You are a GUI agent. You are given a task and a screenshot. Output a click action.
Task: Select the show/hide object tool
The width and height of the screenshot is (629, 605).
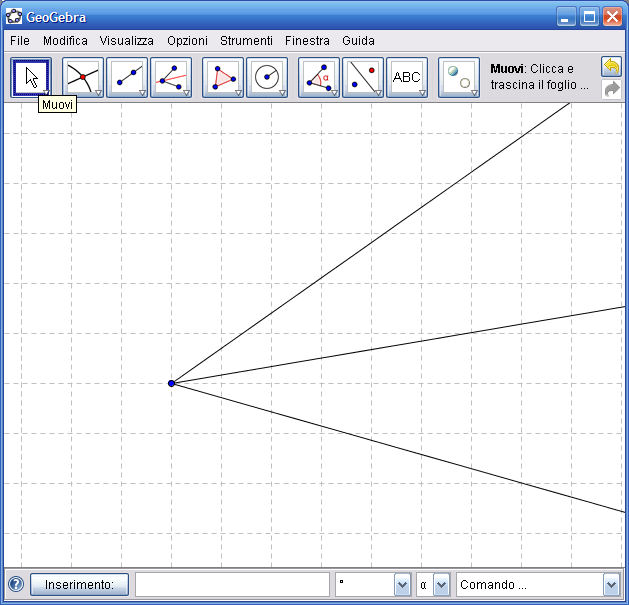pos(459,77)
